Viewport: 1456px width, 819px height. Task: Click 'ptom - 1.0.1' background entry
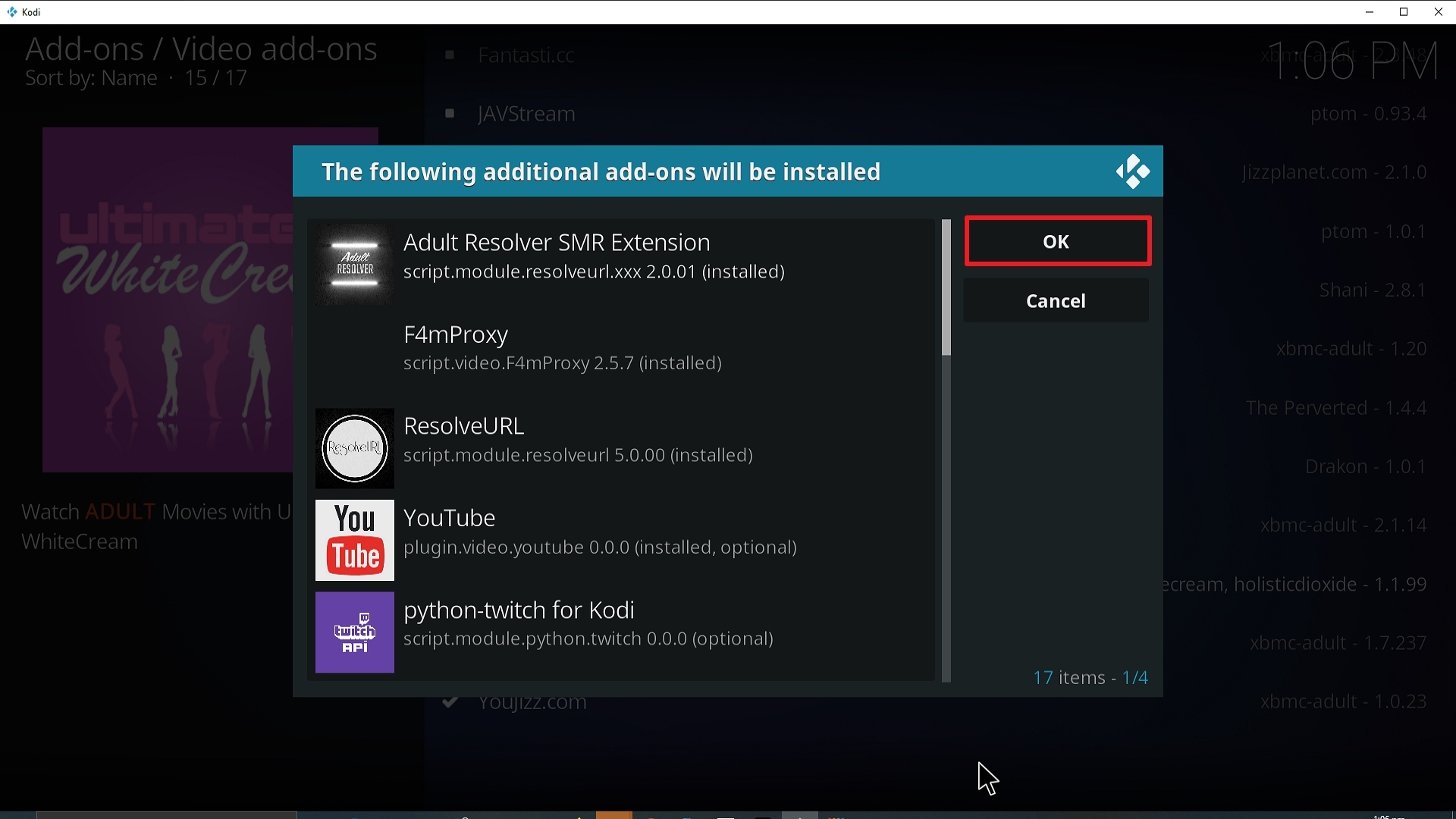pyautogui.click(x=1373, y=232)
